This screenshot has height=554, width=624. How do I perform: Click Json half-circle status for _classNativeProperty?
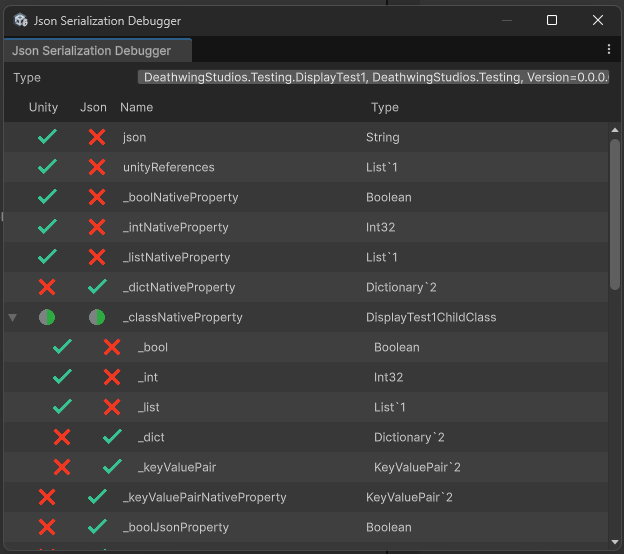tap(97, 317)
